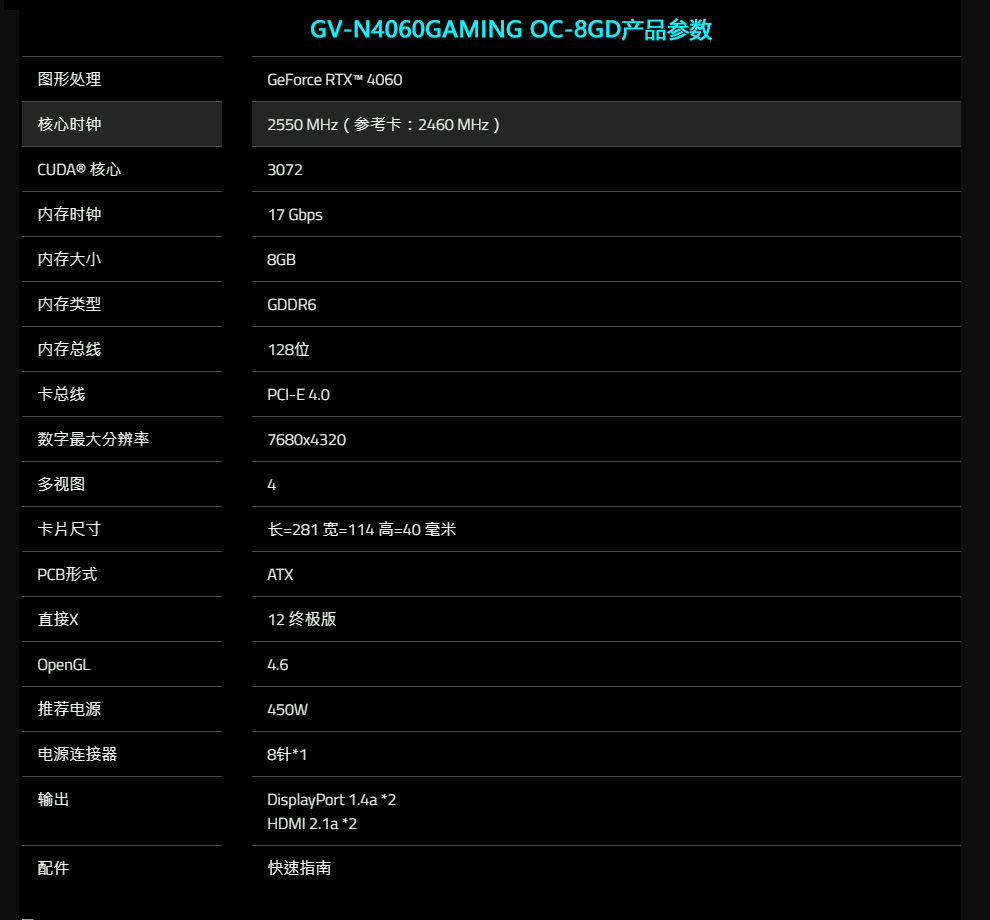The height and width of the screenshot is (920, 990).
Task: Click the DisplayPort 1.4a *2 line
Action: [x=331, y=800]
